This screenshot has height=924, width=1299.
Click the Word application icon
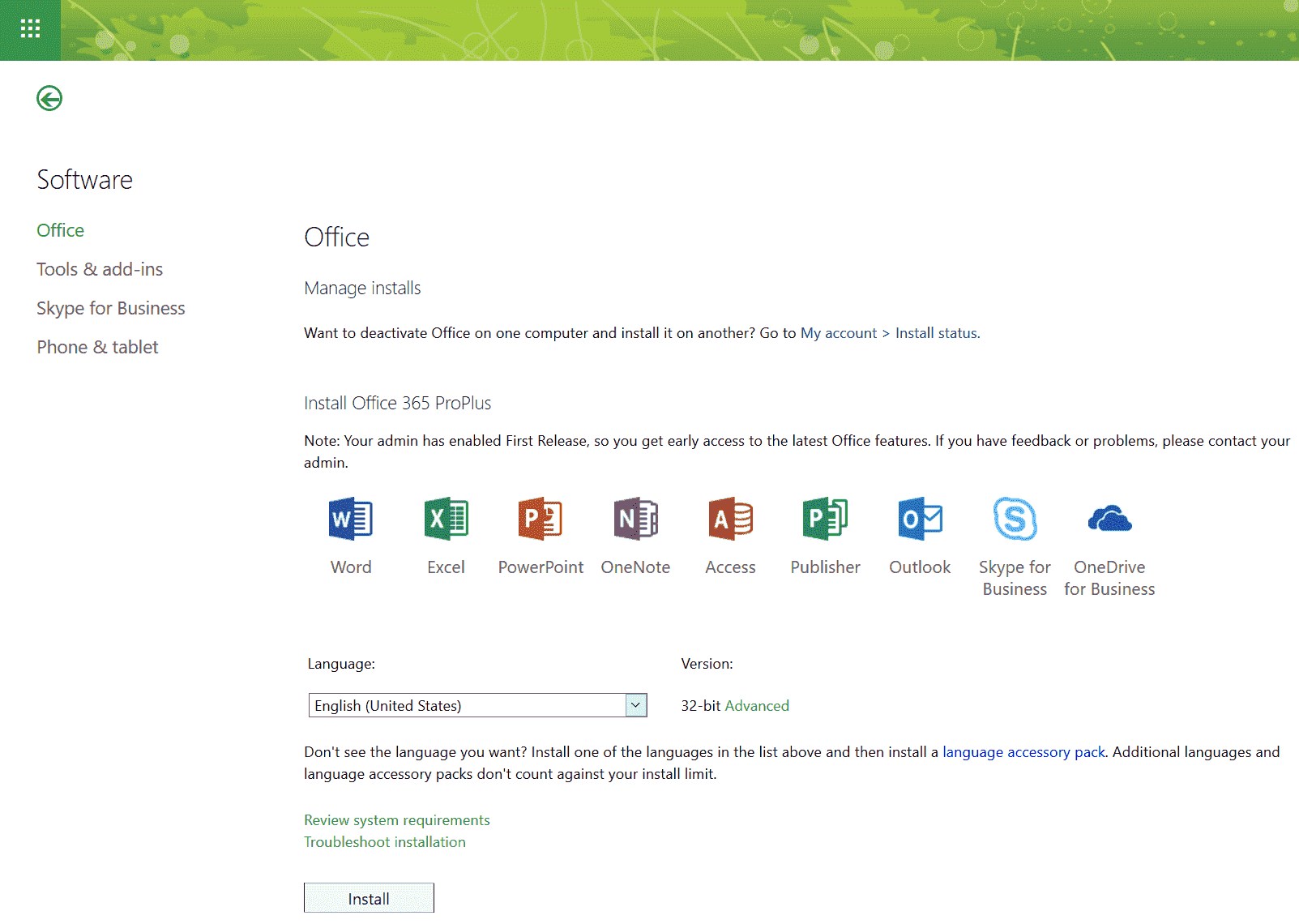point(351,519)
